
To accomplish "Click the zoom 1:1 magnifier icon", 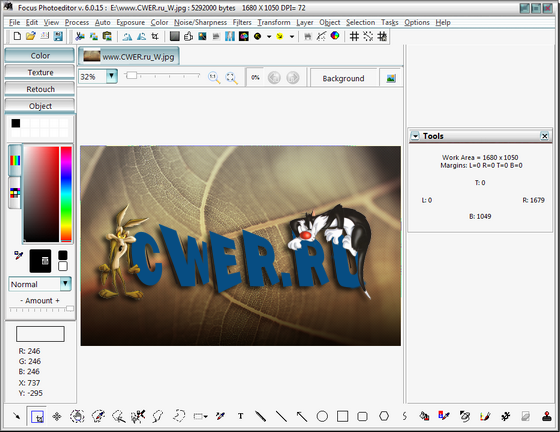I will tap(214, 77).
